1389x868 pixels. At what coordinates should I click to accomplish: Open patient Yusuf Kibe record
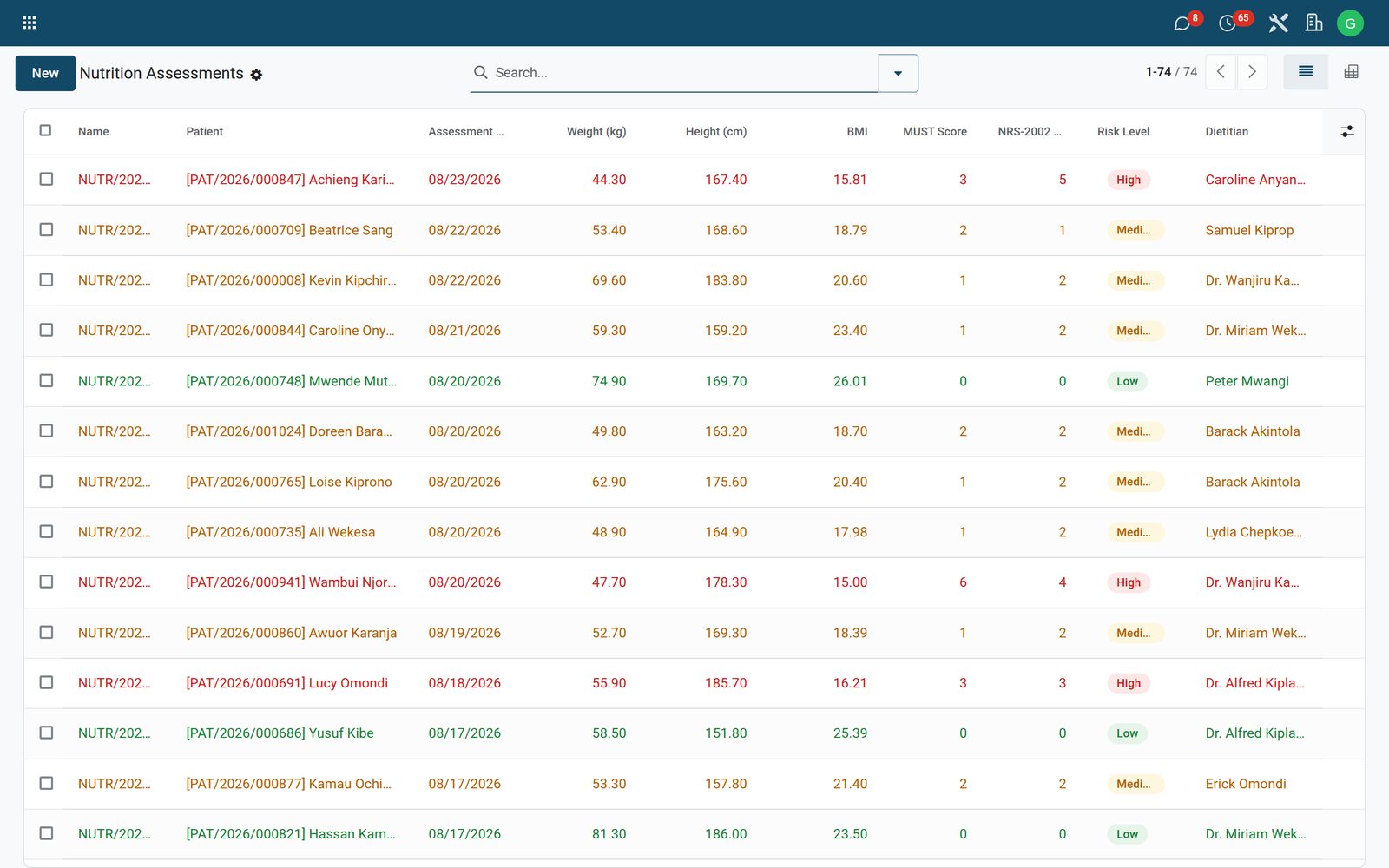[x=280, y=733]
